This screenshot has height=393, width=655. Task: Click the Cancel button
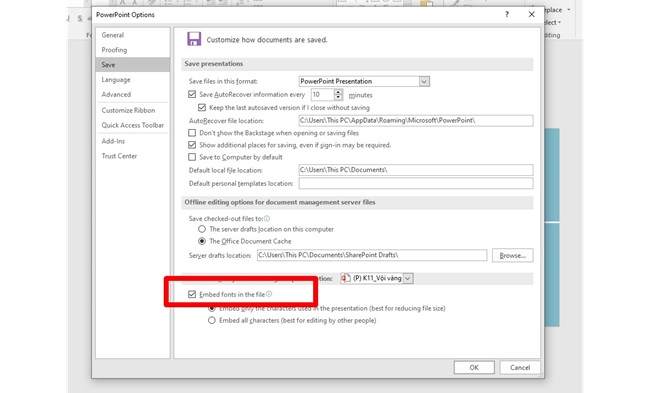pyautogui.click(x=520, y=368)
